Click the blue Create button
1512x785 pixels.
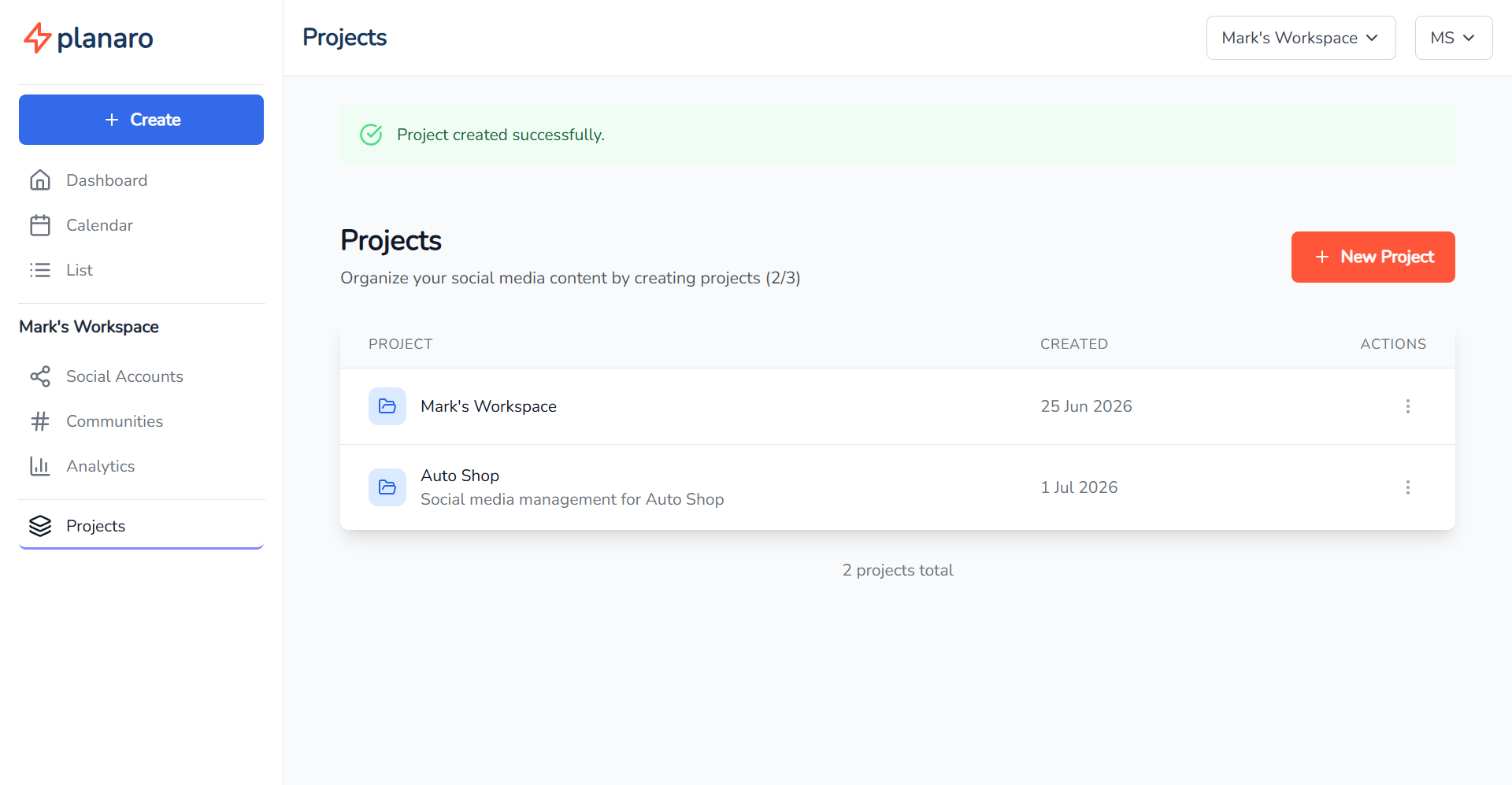141,120
